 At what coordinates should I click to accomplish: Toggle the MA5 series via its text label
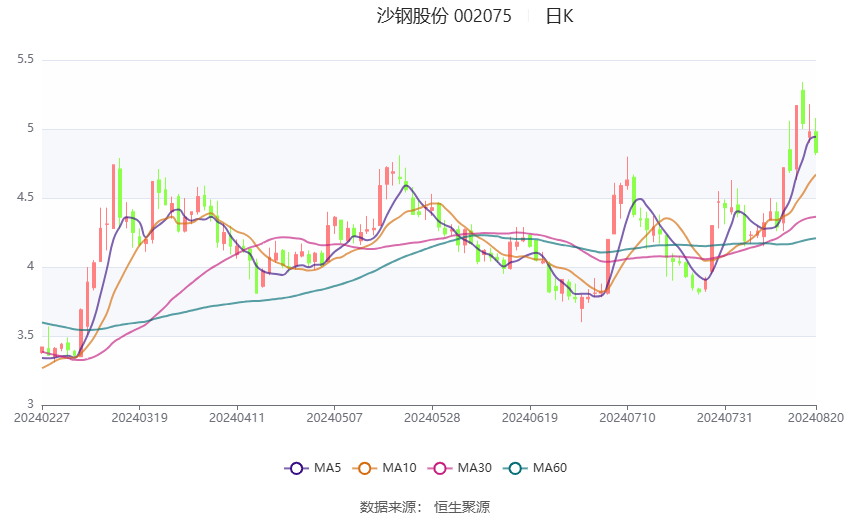coord(328,467)
